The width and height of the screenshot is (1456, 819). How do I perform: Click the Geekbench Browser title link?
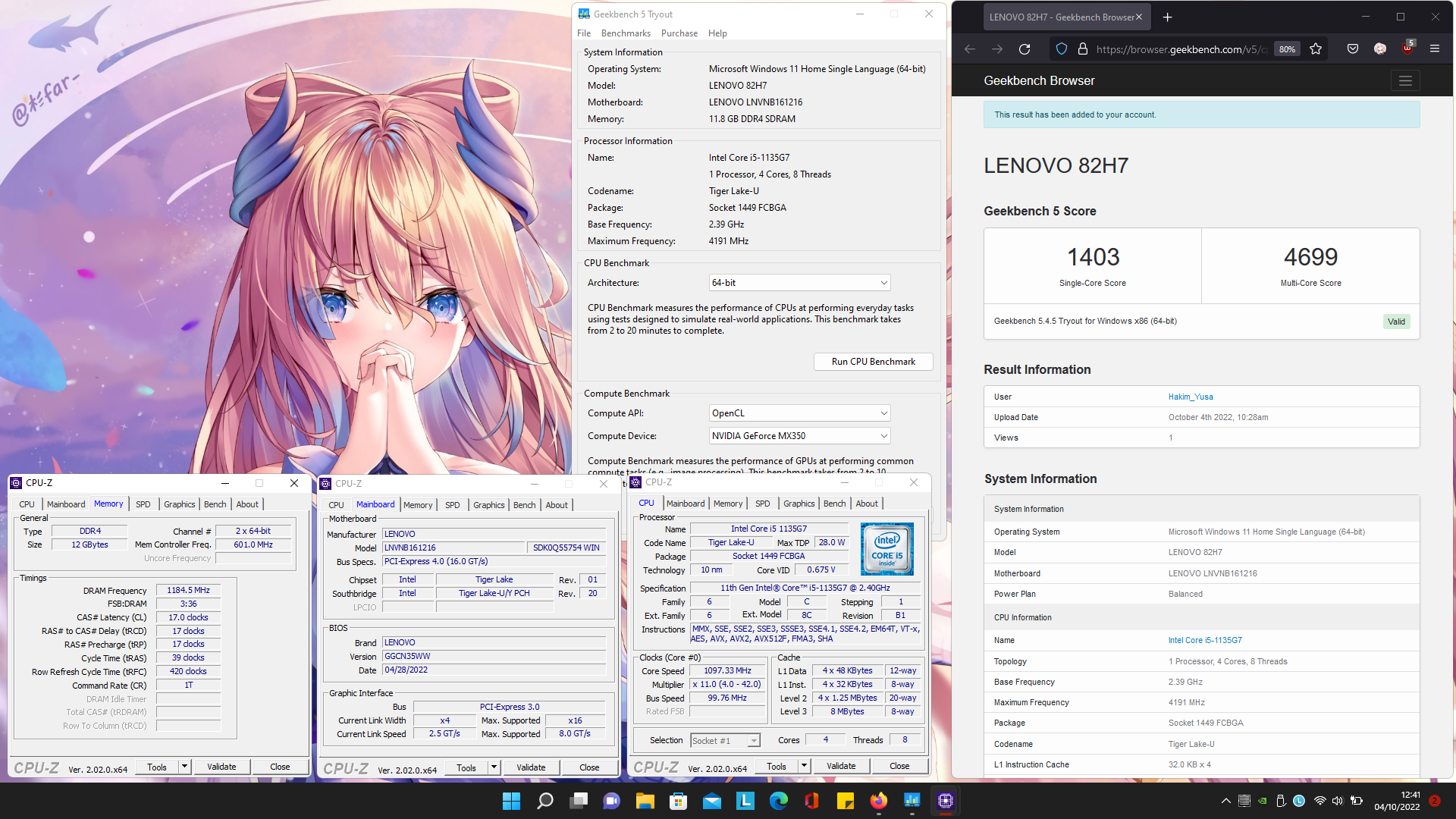pyautogui.click(x=1039, y=80)
